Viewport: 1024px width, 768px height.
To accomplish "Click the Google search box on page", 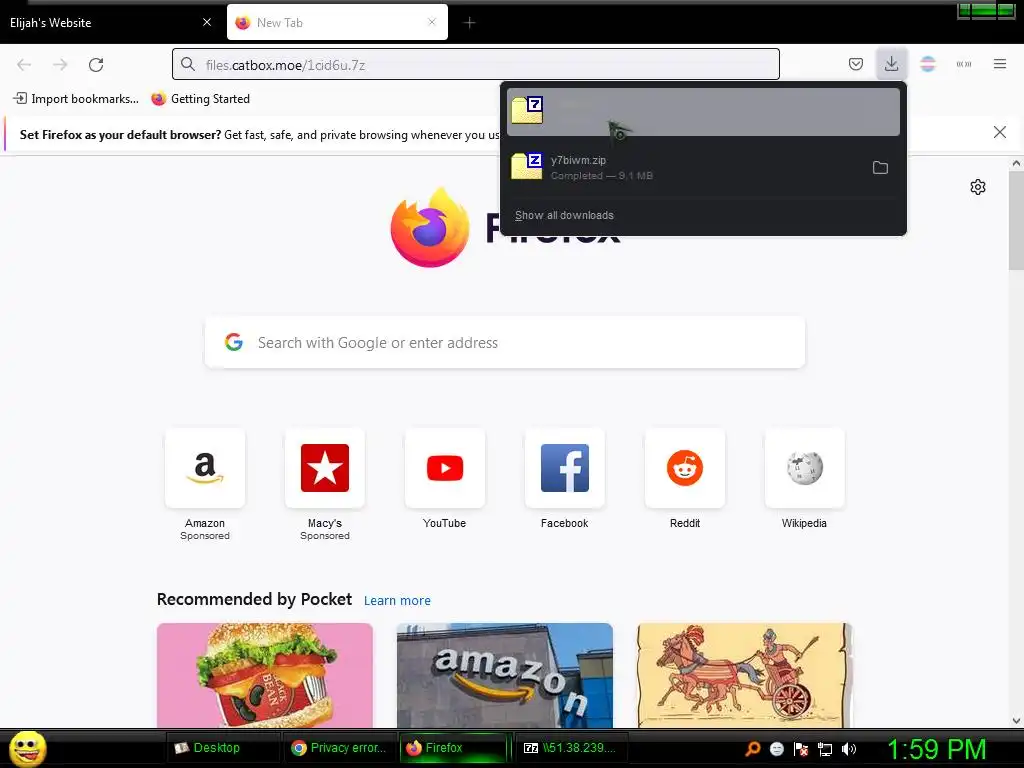I will pyautogui.click(x=505, y=343).
